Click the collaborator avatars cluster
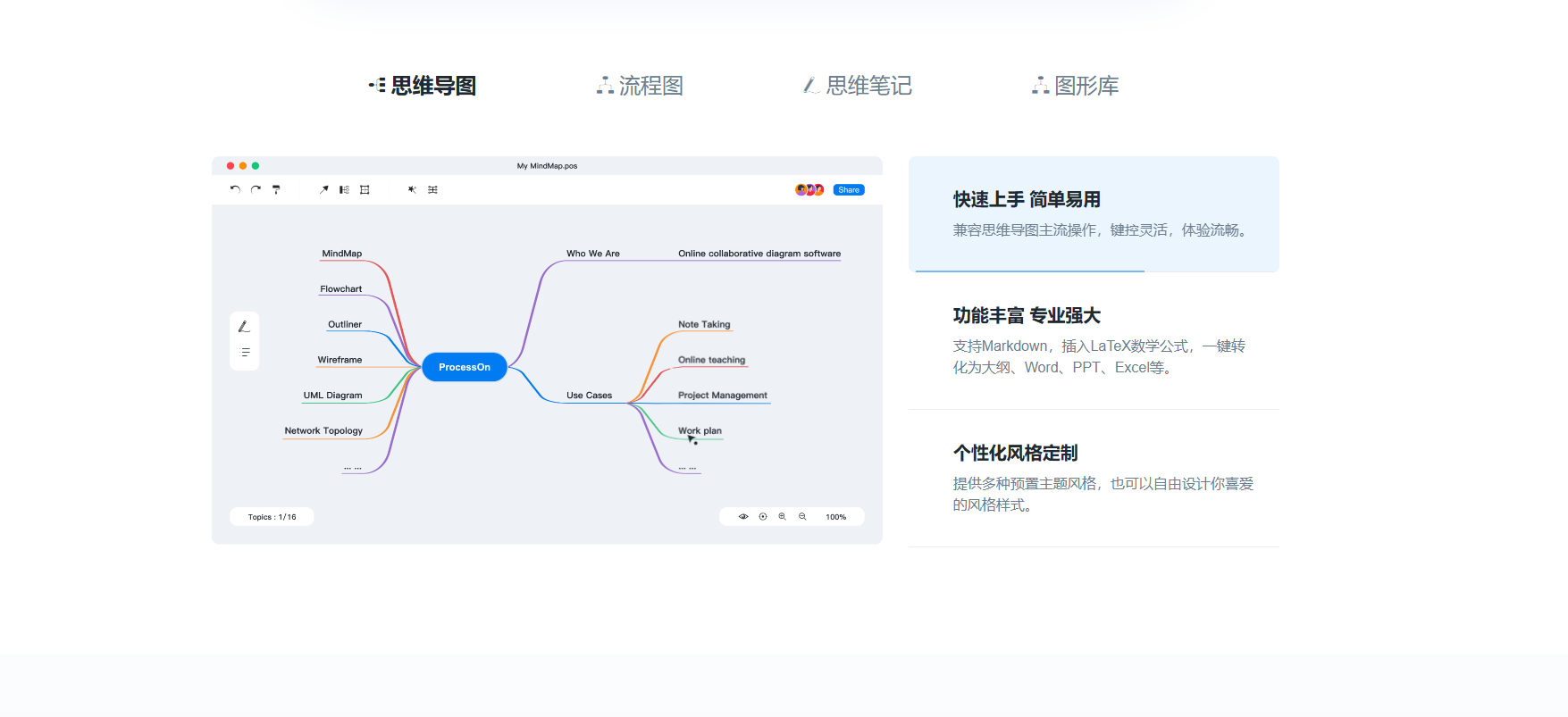The height and width of the screenshot is (717, 1568). [809, 189]
